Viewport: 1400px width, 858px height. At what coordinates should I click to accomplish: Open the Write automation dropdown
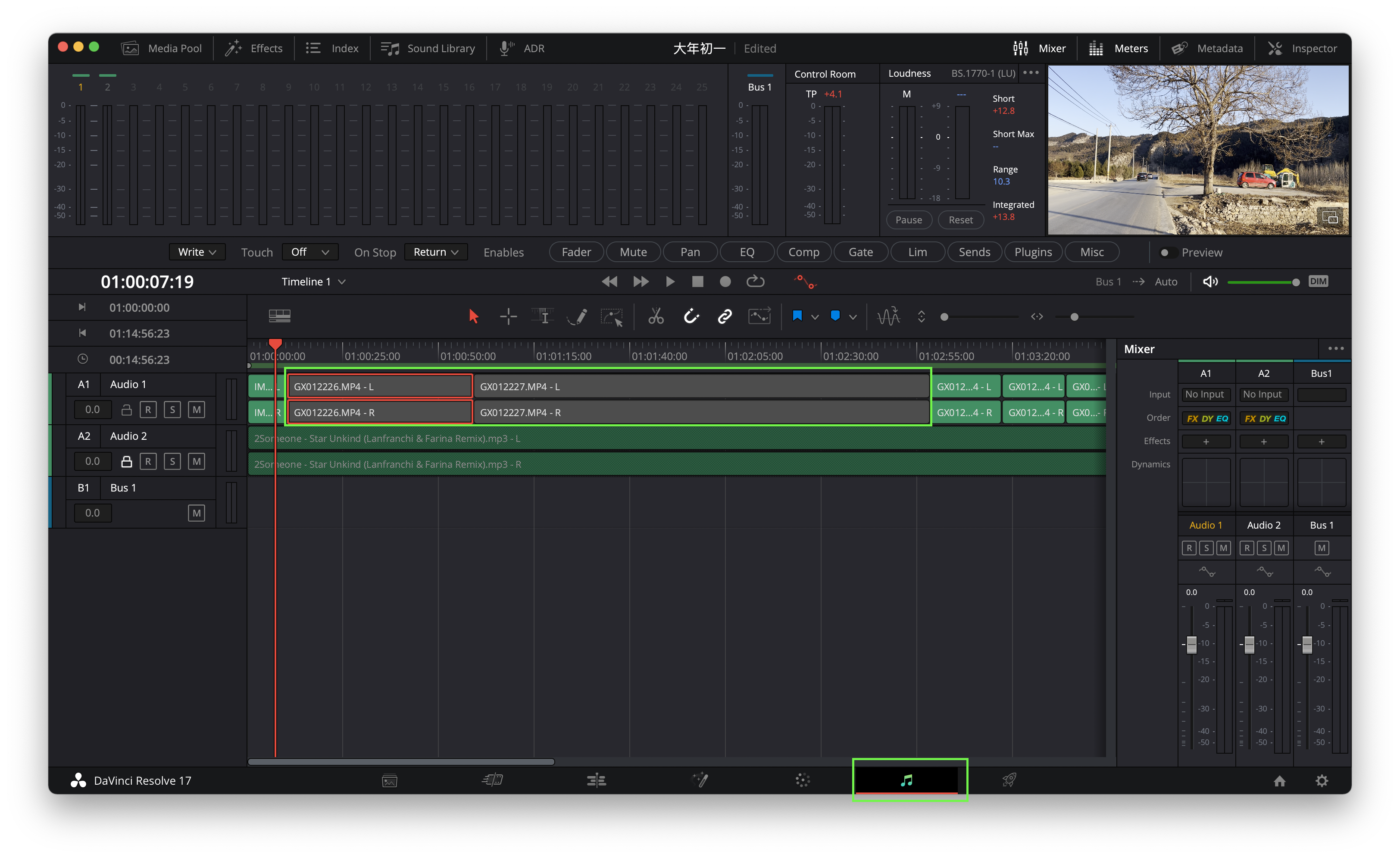197,252
